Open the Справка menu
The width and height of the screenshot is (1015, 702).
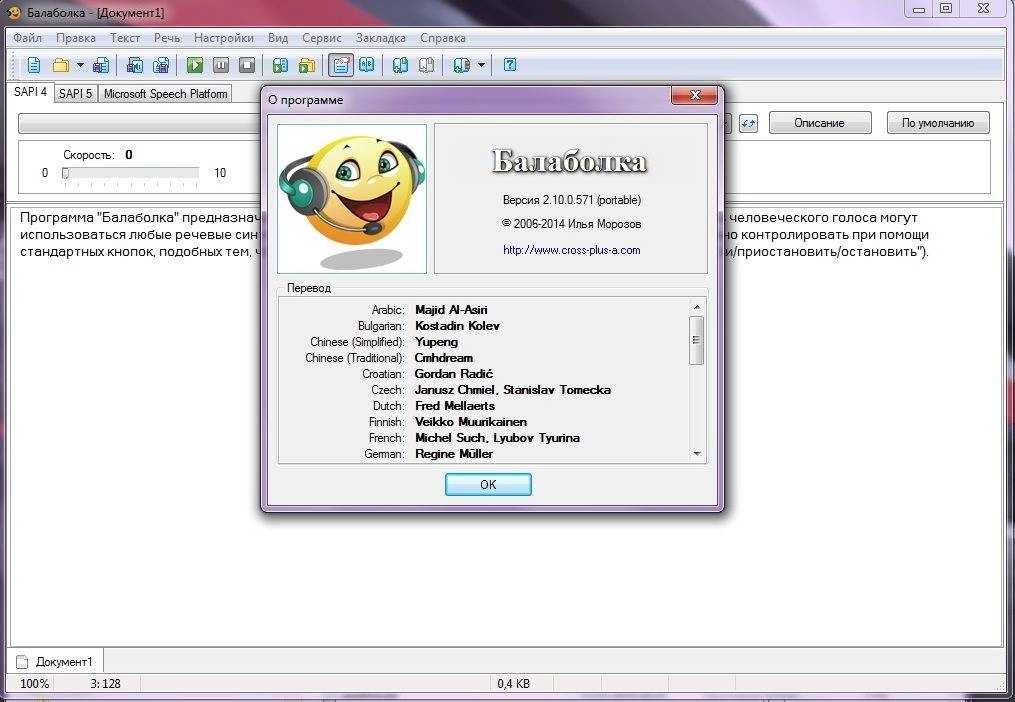coord(443,38)
